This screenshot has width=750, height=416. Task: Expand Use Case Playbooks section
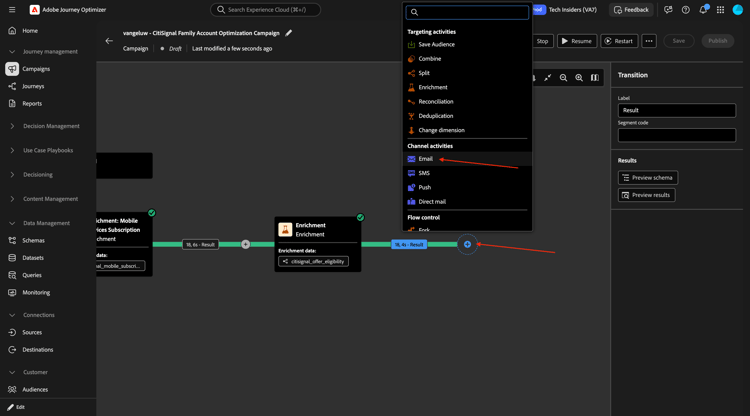coord(12,150)
